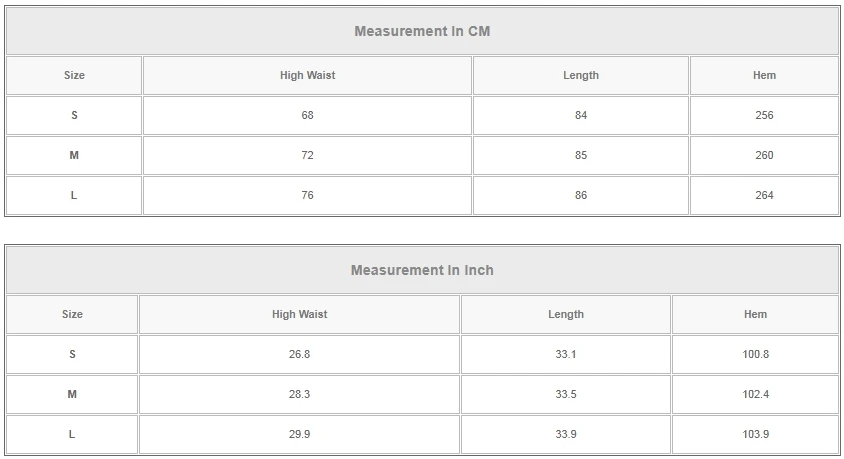Click the Measurement In CM header
The height and width of the screenshot is (459, 844).
pos(422,31)
